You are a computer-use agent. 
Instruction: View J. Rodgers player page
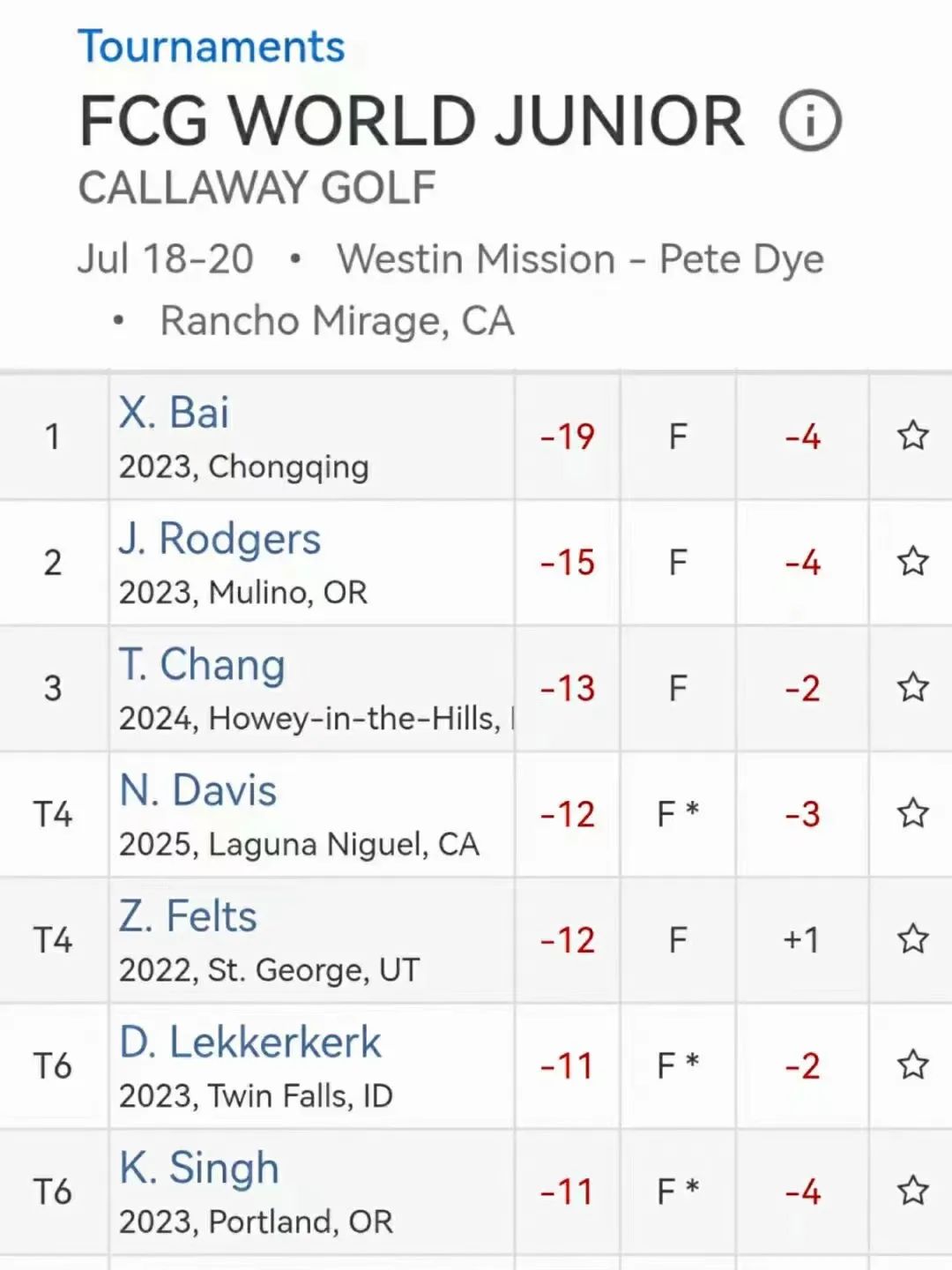point(220,539)
